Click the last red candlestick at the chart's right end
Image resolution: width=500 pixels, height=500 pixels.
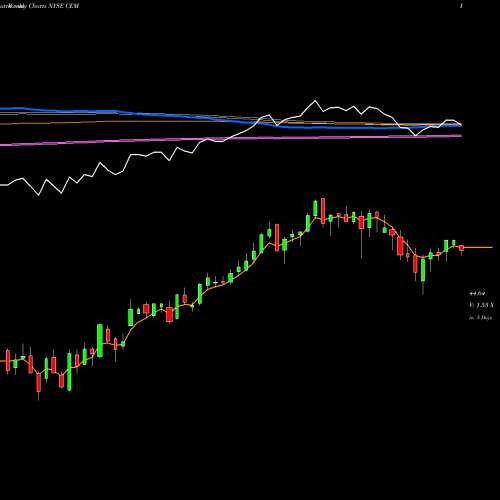coord(461,248)
